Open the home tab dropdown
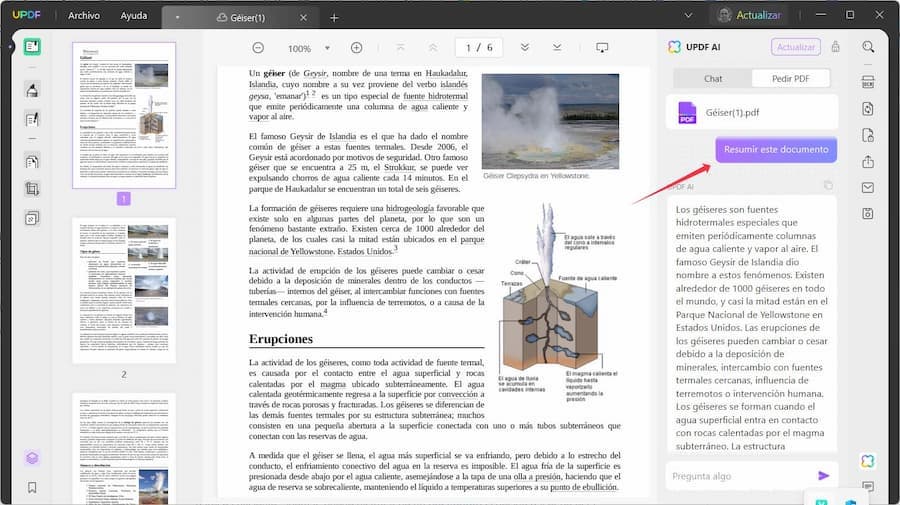Image resolution: width=900 pixels, height=505 pixels. pos(177,18)
